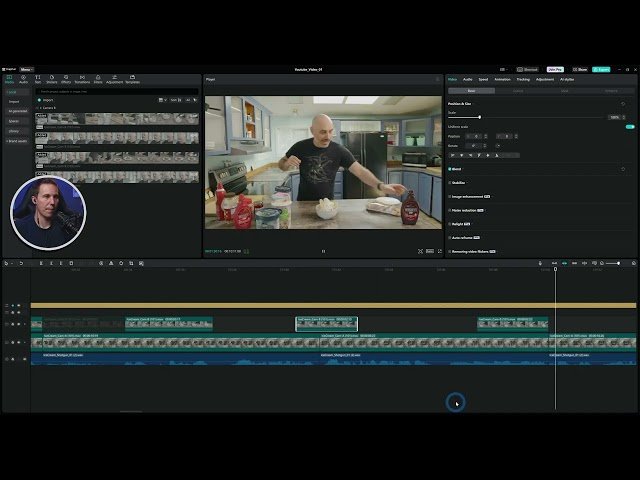640x480 pixels.
Task: Open the media view mode dropdown
Action: [162, 100]
